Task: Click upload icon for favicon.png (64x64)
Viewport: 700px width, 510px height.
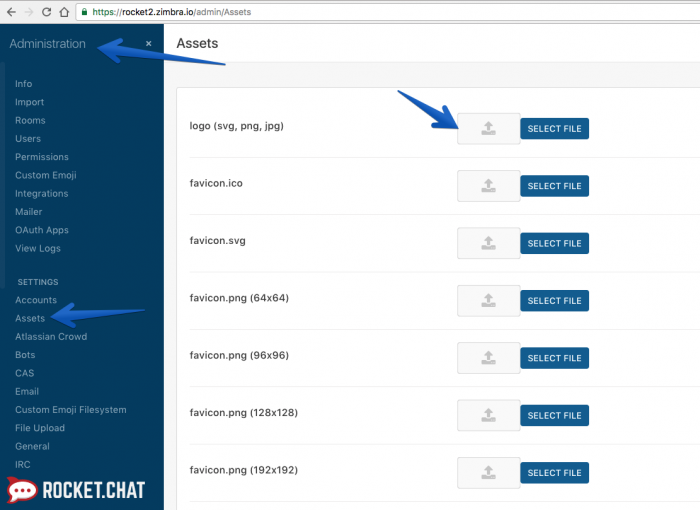Action: 488,301
